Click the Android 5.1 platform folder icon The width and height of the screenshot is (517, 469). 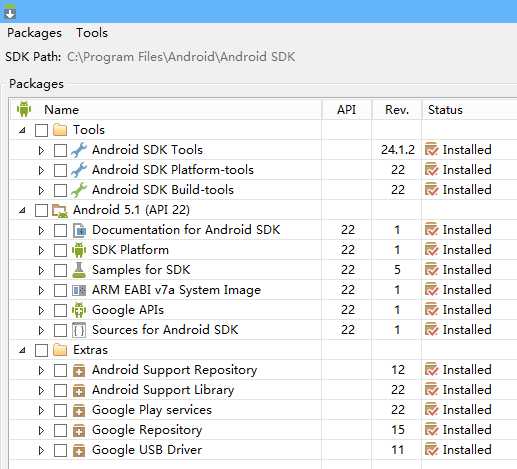pyautogui.click(x=60, y=211)
